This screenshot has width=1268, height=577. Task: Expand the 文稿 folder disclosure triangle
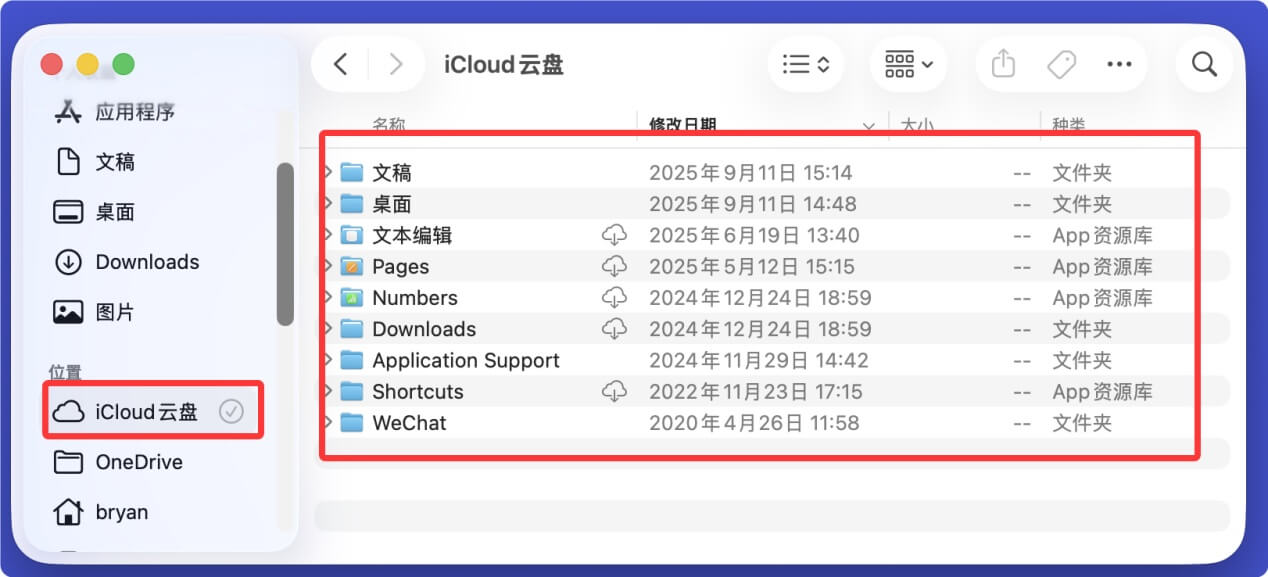point(329,171)
